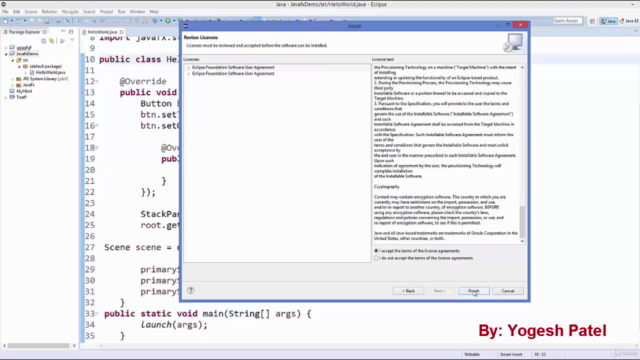Screen dimensions: 640x360
Task: Click the Open Perspective icon
Action: [x=592, y=21]
